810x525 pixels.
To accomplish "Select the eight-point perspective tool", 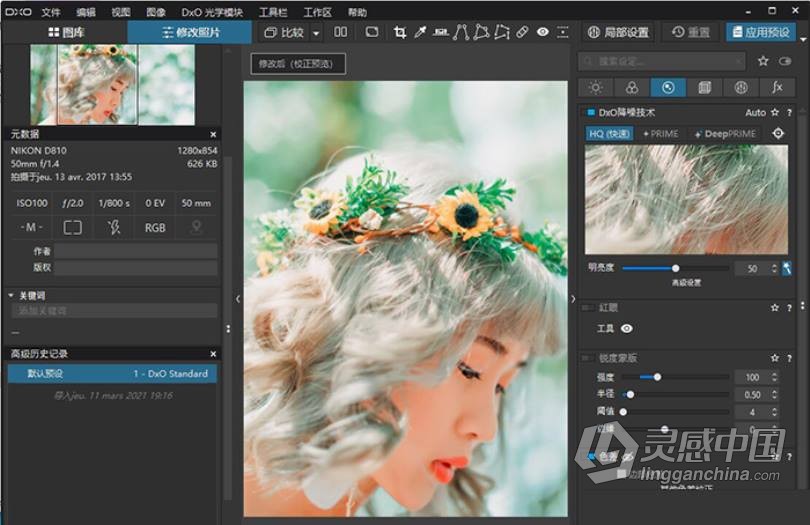I will coord(502,33).
